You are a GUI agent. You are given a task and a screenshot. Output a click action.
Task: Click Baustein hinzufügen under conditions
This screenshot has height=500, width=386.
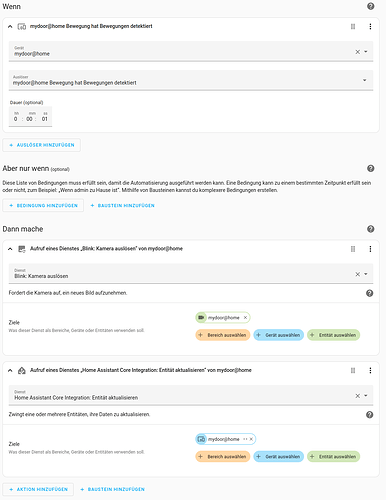pos(122,205)
